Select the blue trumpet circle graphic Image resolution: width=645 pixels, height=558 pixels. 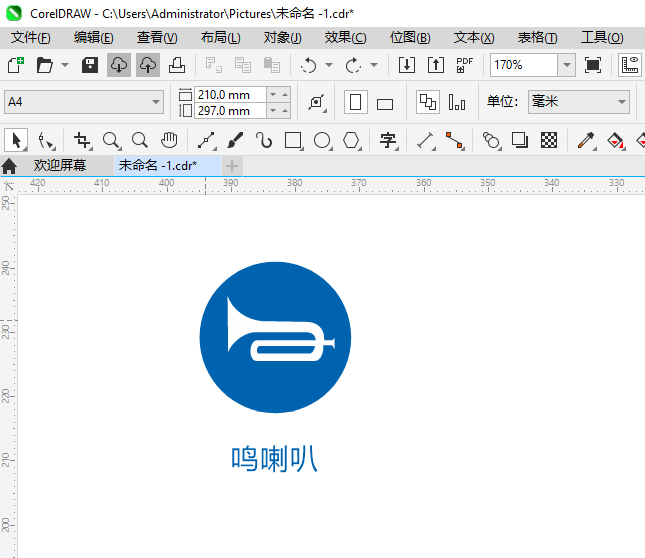(x=275, y=337)
